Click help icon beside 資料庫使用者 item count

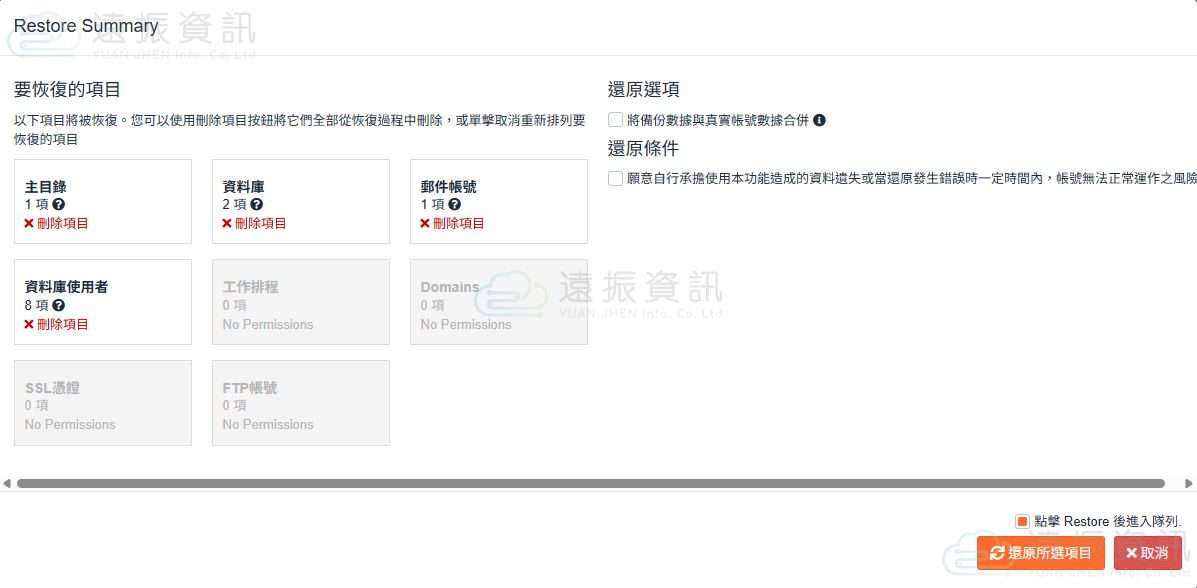click(x=59, y=305)
